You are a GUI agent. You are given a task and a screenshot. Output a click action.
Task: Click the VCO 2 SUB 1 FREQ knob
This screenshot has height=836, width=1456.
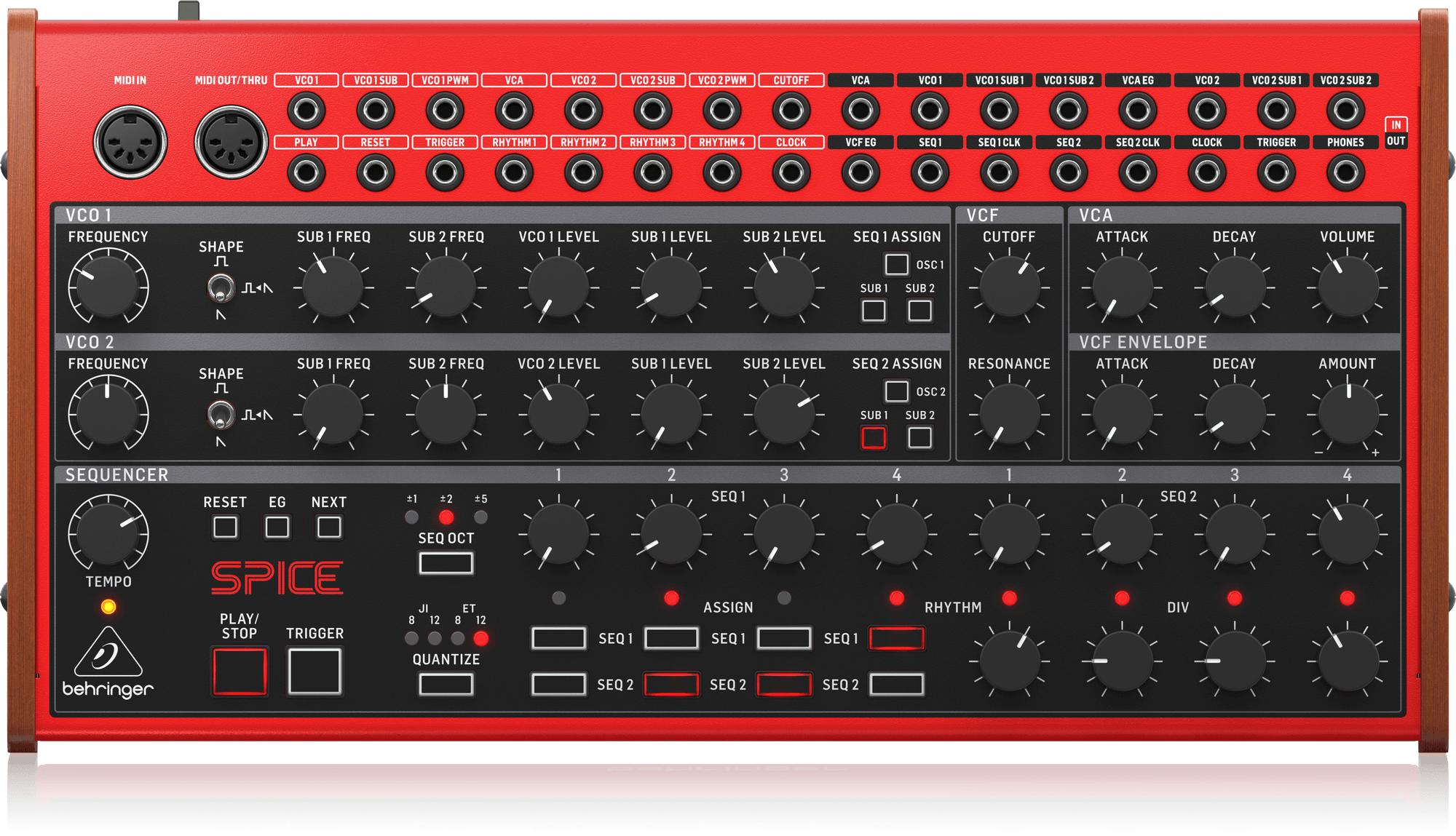333,415
